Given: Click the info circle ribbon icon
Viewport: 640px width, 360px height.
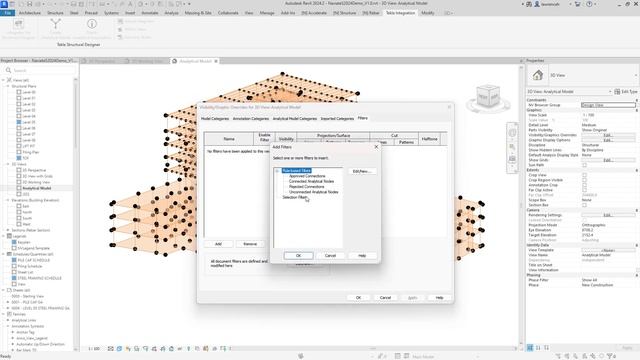Looking at the screenshot, I should tap(92, 24).
